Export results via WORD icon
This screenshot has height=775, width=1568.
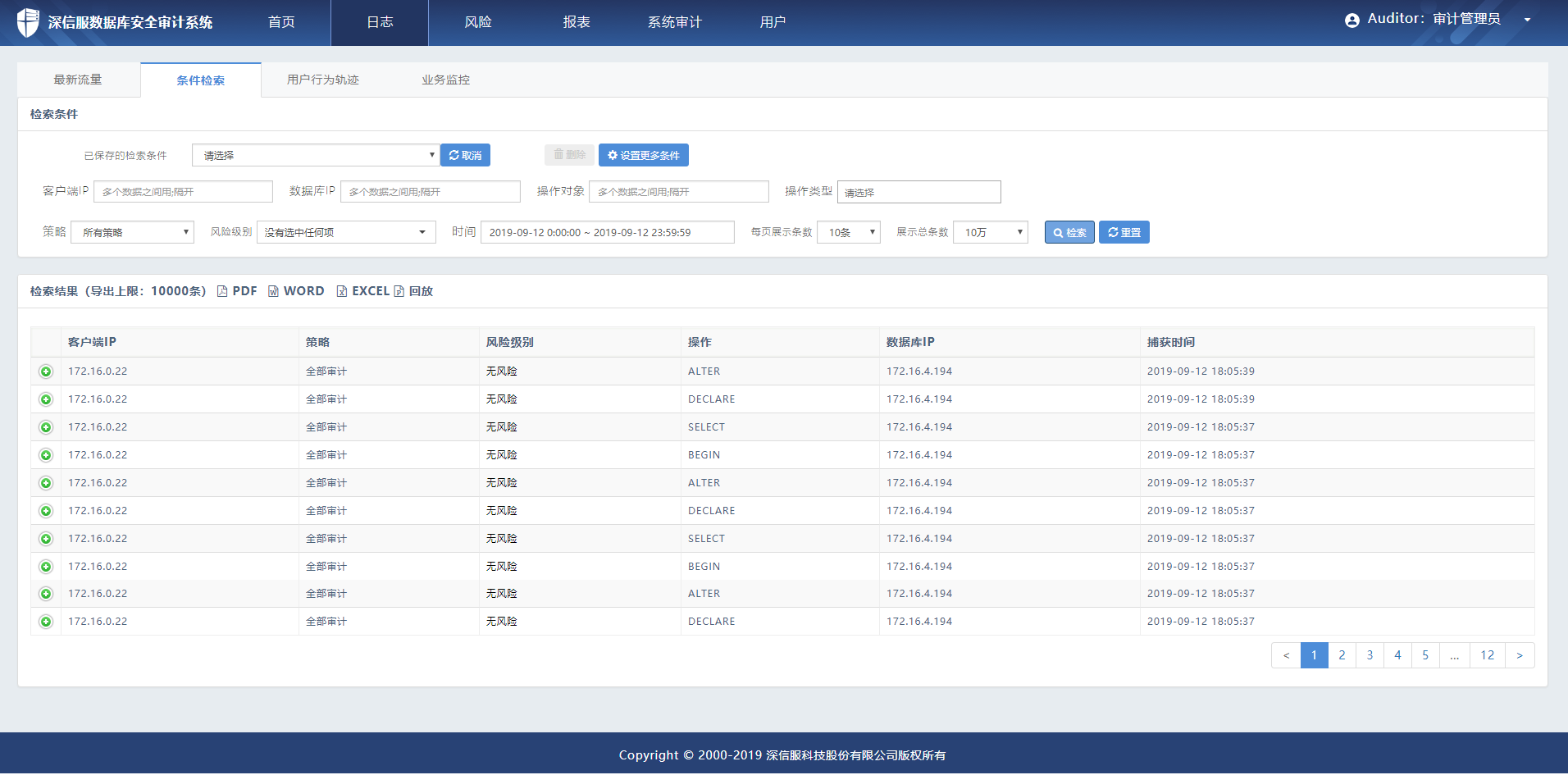(x=274, y=291)
